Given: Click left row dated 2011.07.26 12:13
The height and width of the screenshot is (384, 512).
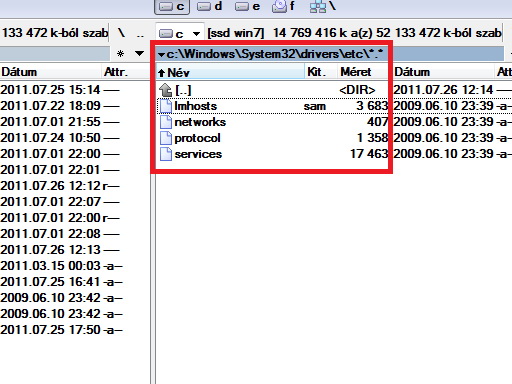Looking at the screenshot, I should (x=60, y=250).
